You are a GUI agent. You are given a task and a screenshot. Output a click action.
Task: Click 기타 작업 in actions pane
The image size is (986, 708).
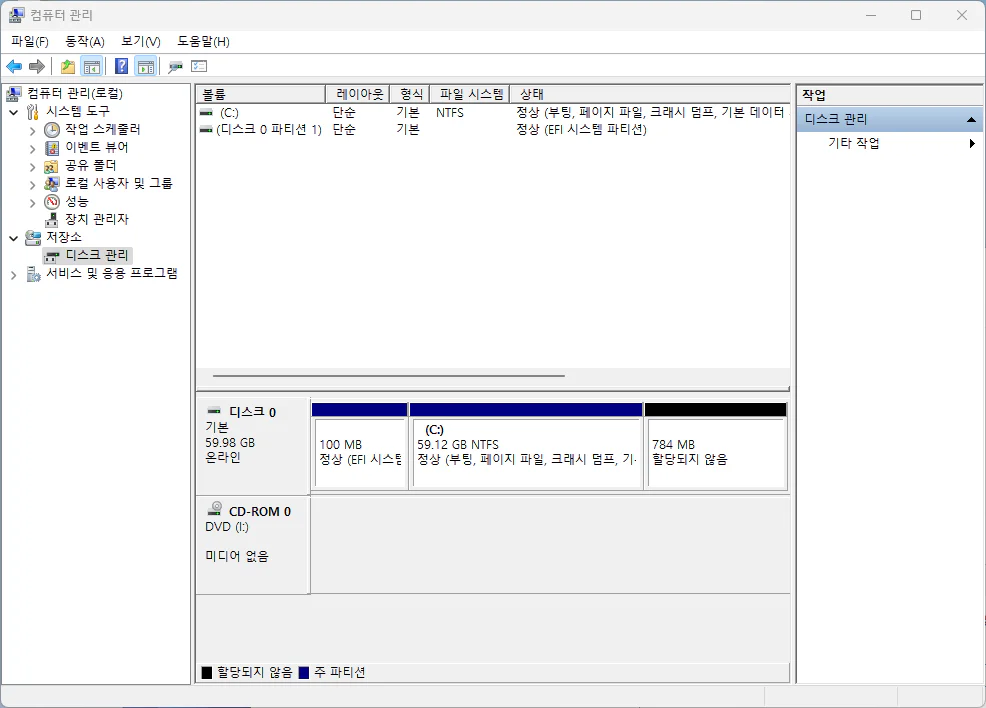pos(853,143)
